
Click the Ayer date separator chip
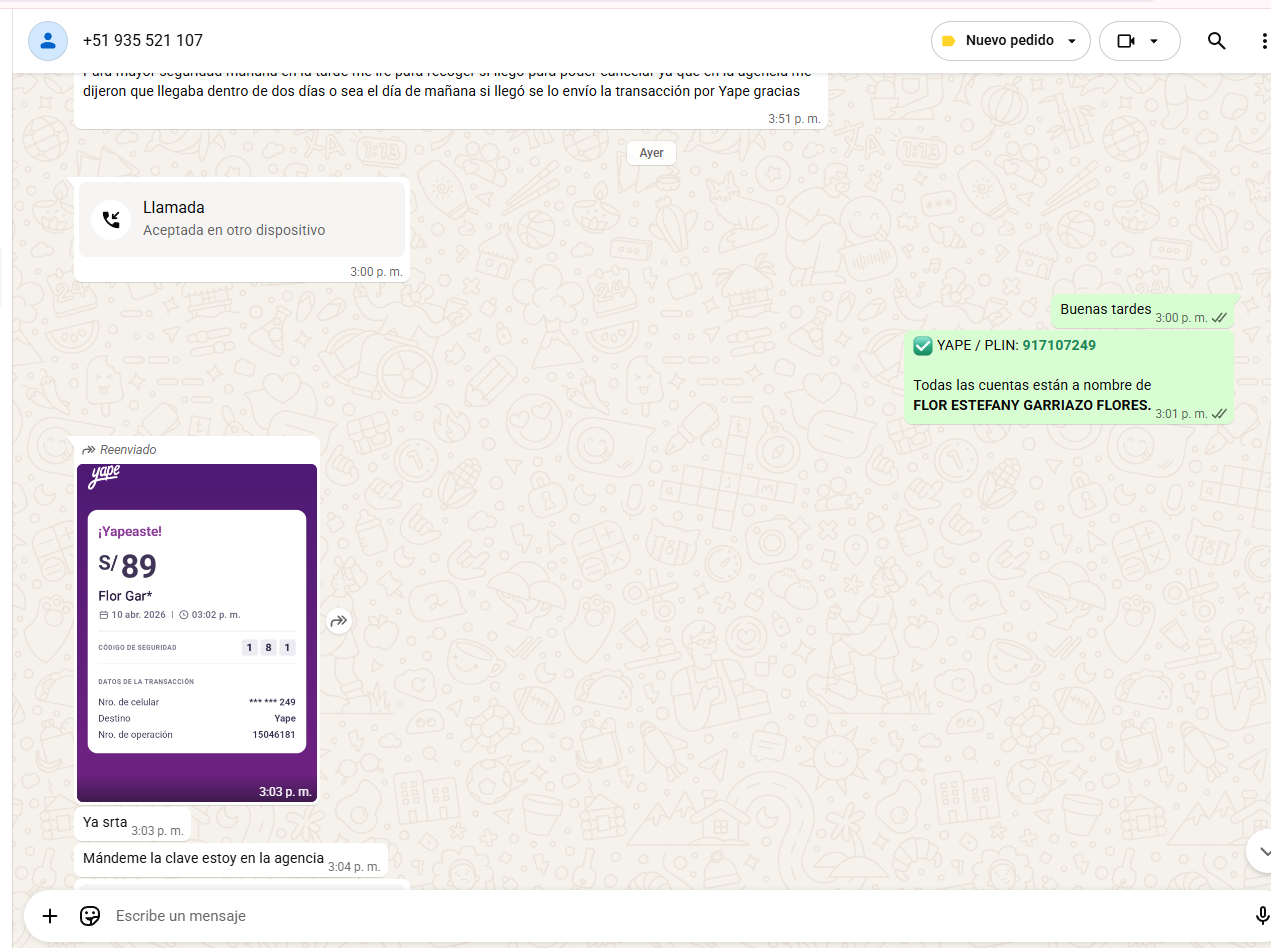coord(651,153)
